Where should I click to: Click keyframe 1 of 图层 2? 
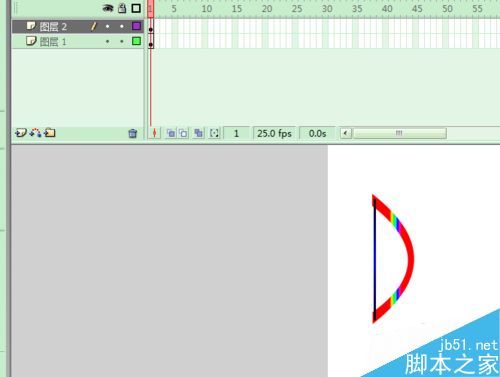click(x=151, y=26)
